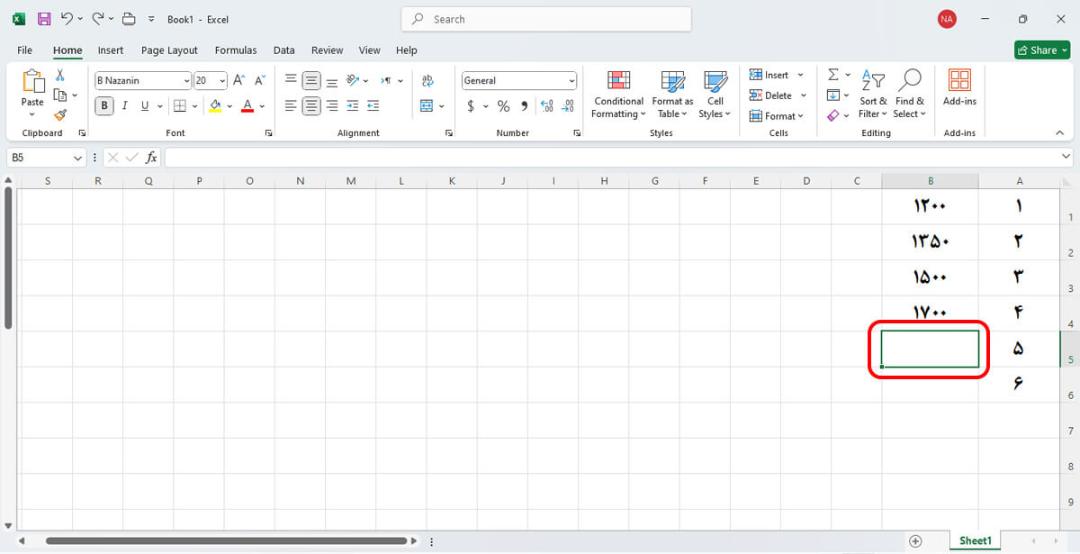Increase decimal places

(x=547, y=106)
